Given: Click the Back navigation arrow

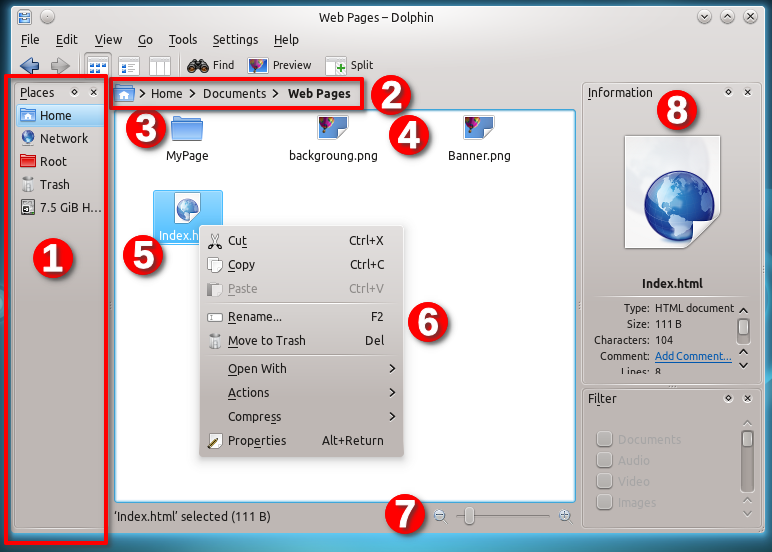Looking at the screenshot, I should (30, 66).
